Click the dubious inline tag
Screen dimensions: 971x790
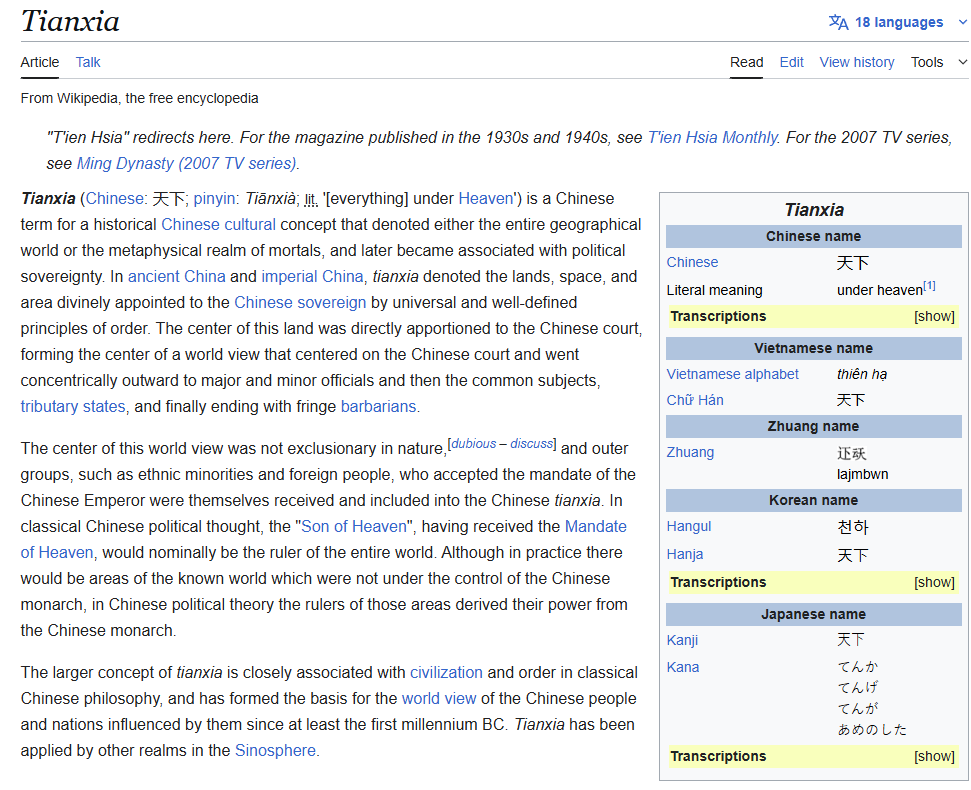(473, 443)
